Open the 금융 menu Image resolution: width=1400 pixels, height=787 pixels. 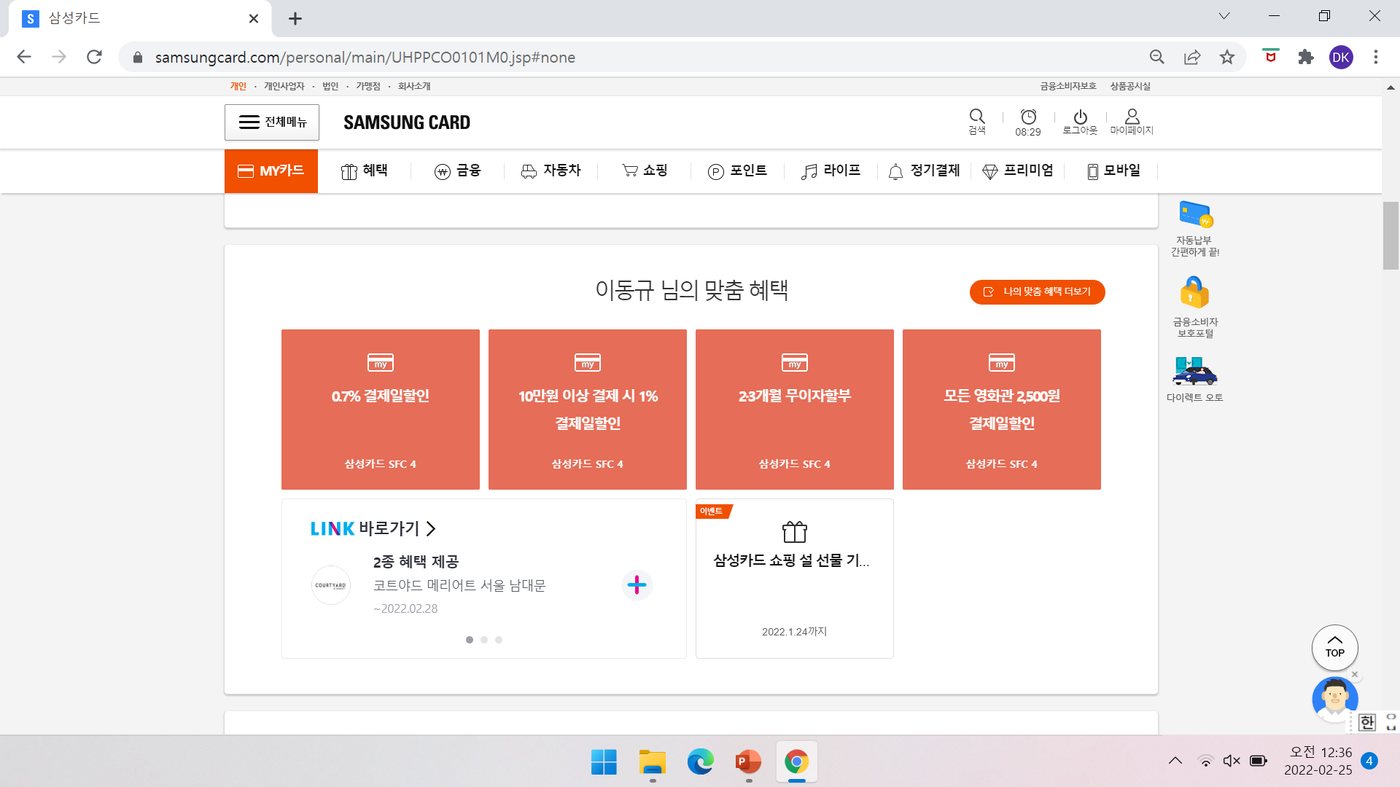click(457, 171)
